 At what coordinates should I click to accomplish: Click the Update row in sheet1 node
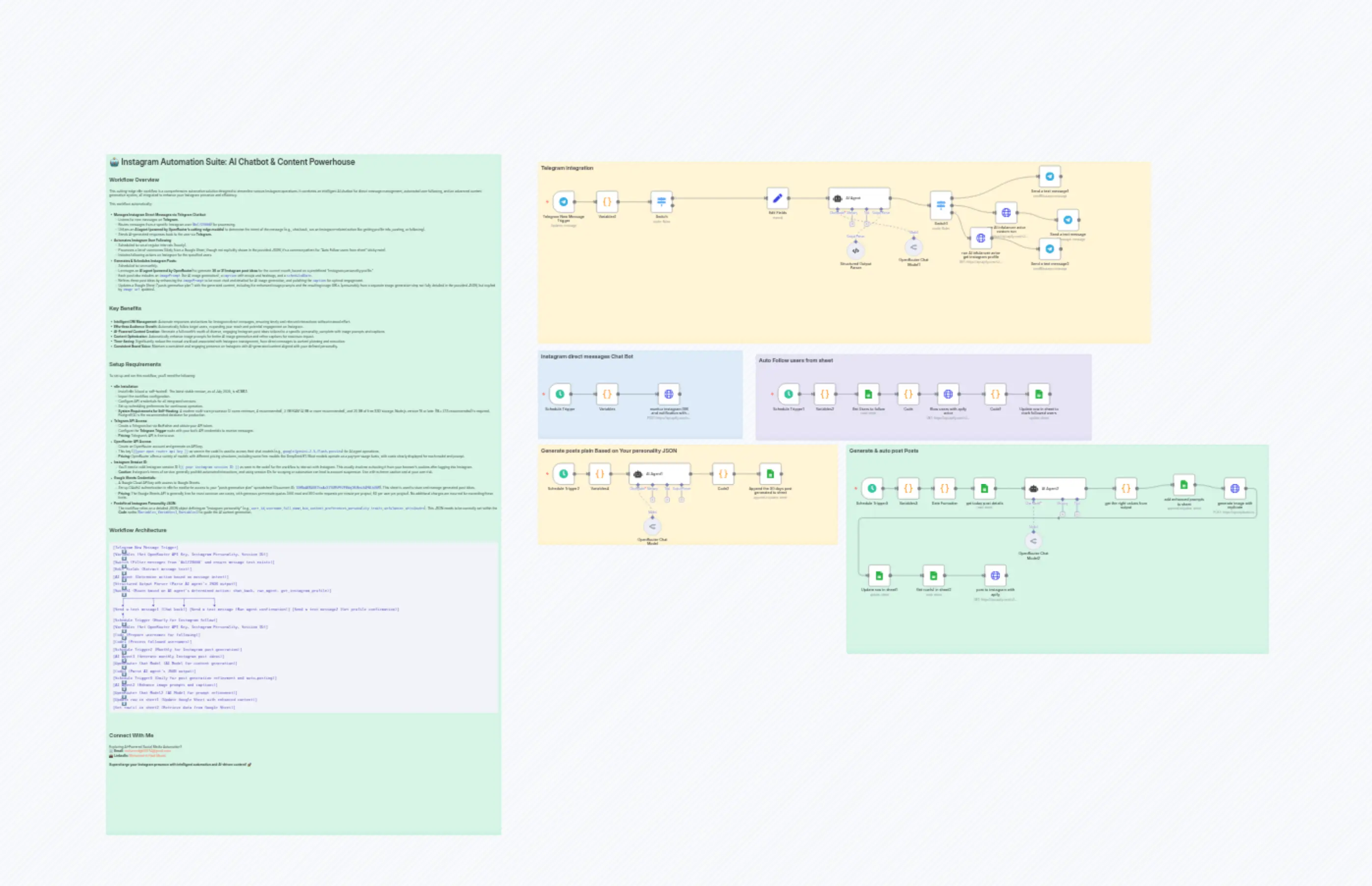tap(879, 575)
